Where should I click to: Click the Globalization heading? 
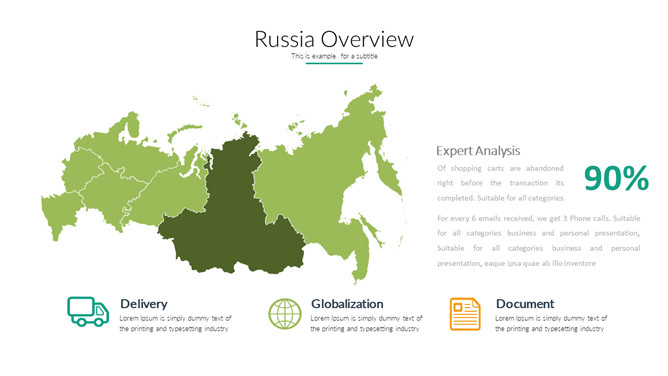point(347,304)
